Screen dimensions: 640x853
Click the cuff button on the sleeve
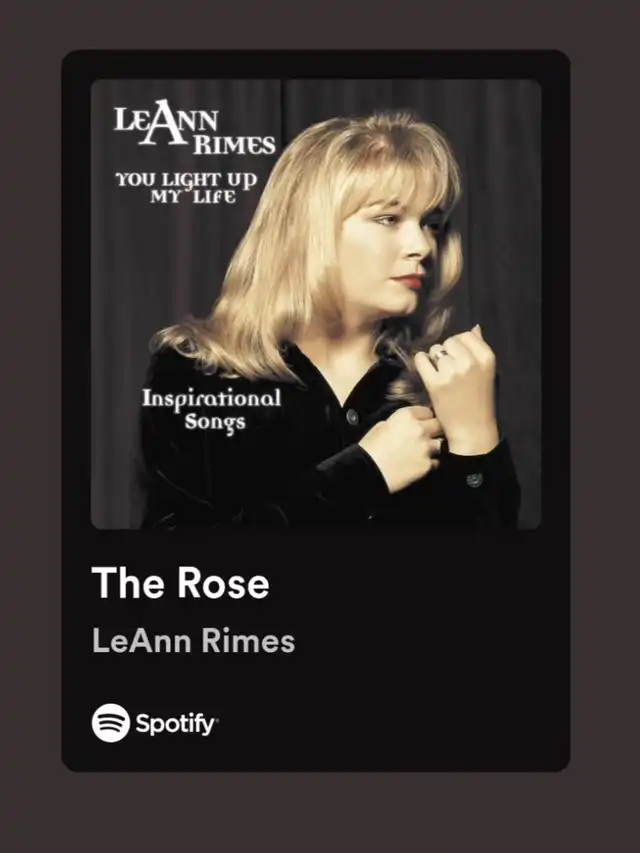[474, 479]
